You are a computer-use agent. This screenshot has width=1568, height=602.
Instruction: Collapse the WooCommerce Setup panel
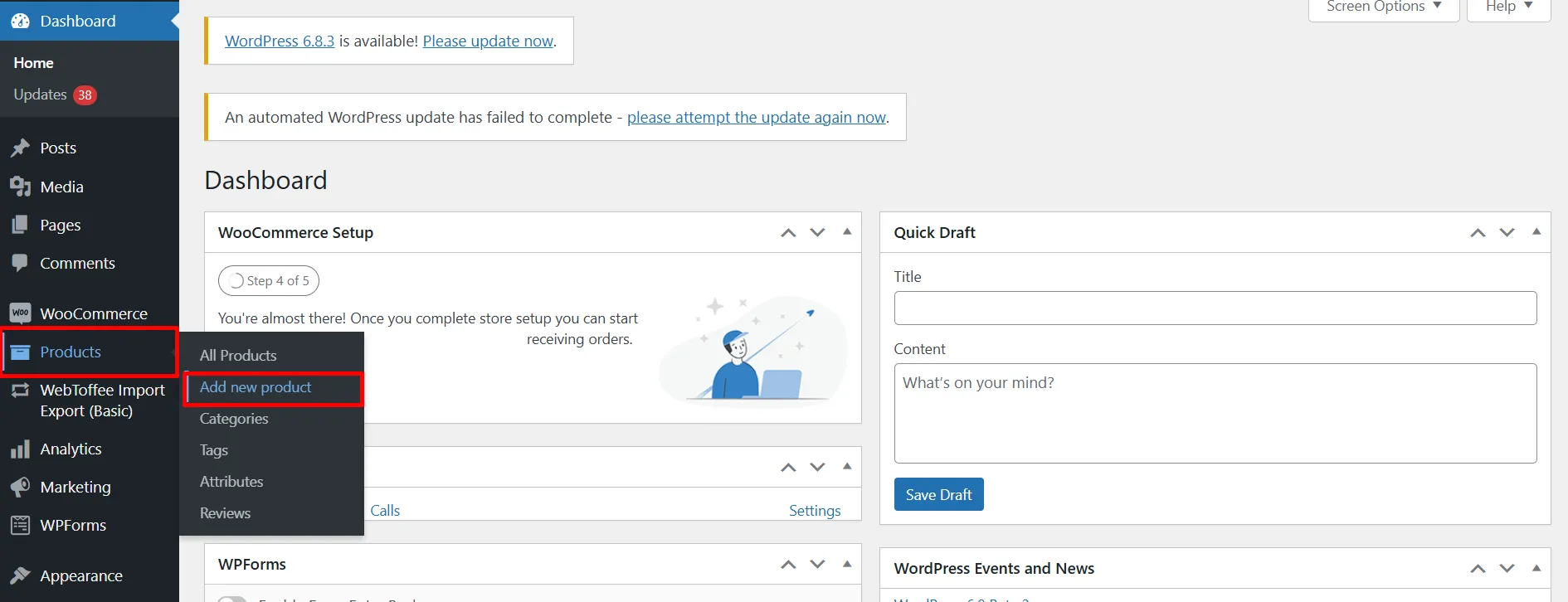click(x=847, y=232)
